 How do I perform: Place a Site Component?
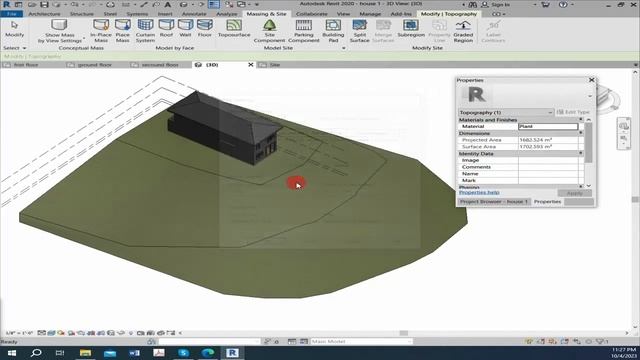tap(269, 31)
